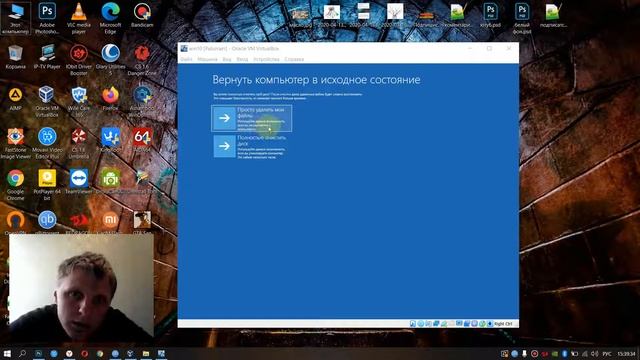
Task: Switch the РУС input language indicator
Action: [x=607, y=353]
